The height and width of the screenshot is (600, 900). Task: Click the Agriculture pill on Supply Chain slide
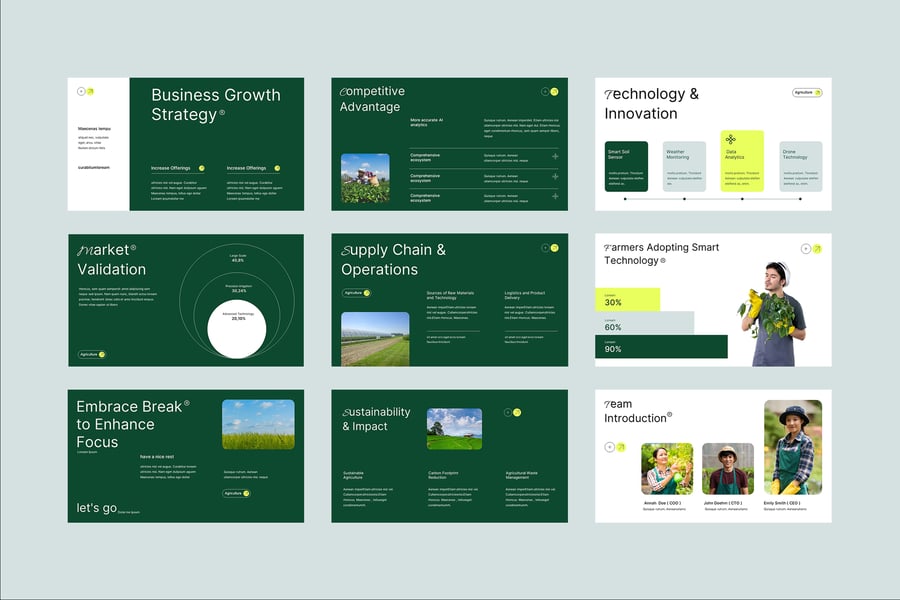356,293
